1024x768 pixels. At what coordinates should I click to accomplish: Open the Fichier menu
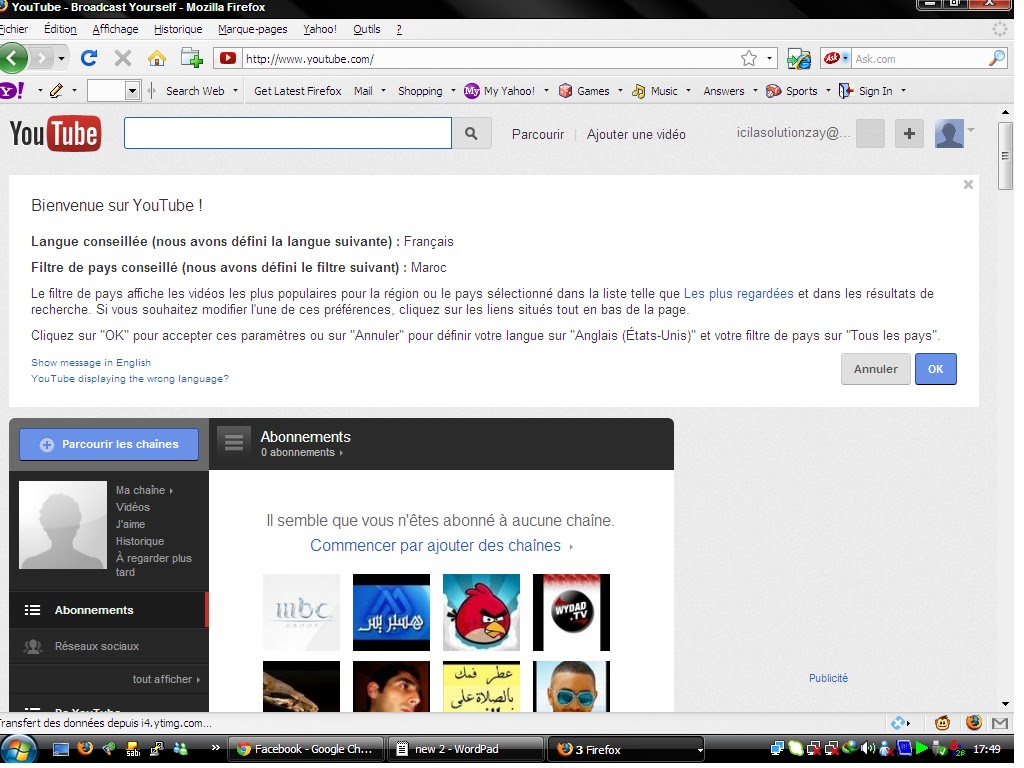[x=14, y=29]
